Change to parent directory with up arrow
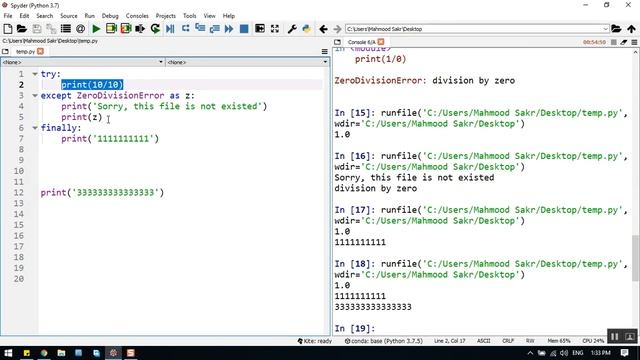The height and width of the screenshot is (360, 640). (631, 29)
